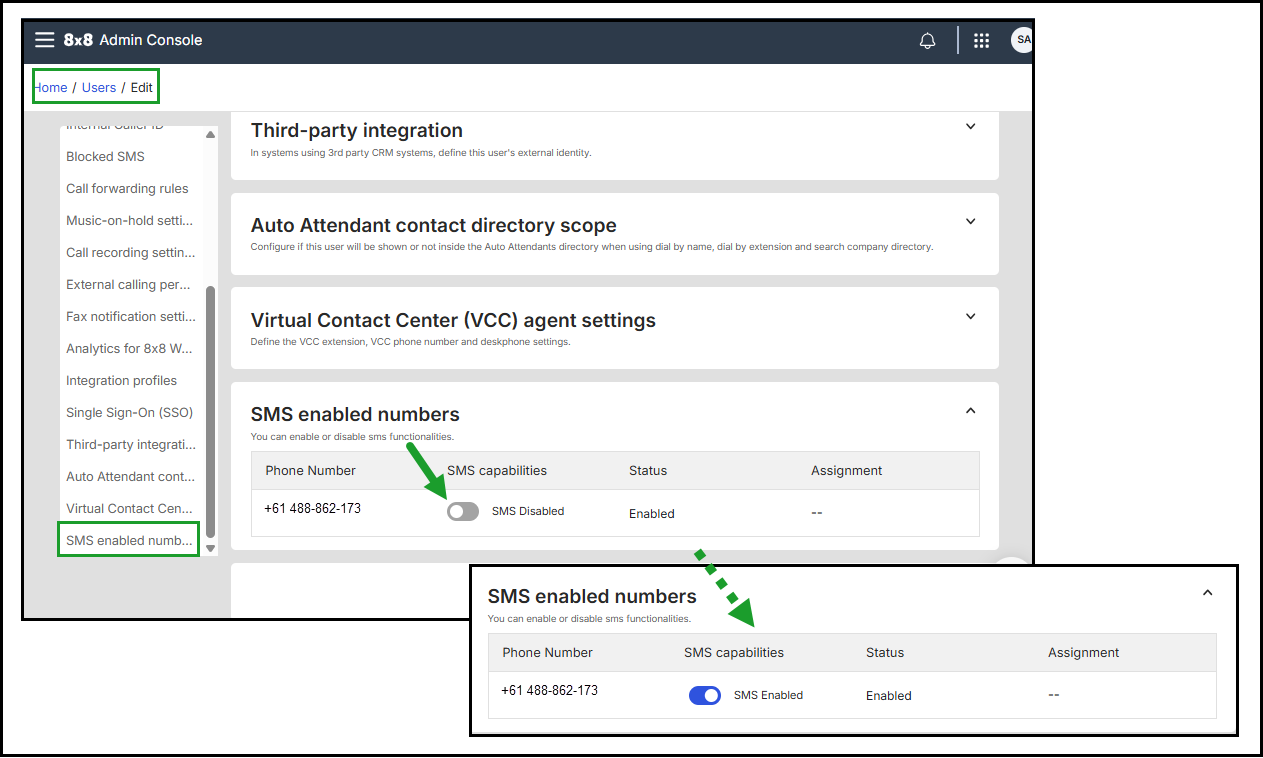Select Blocked SMS in the sidebar
This screenshot has width=1263, height=758.
coord(105,156)
